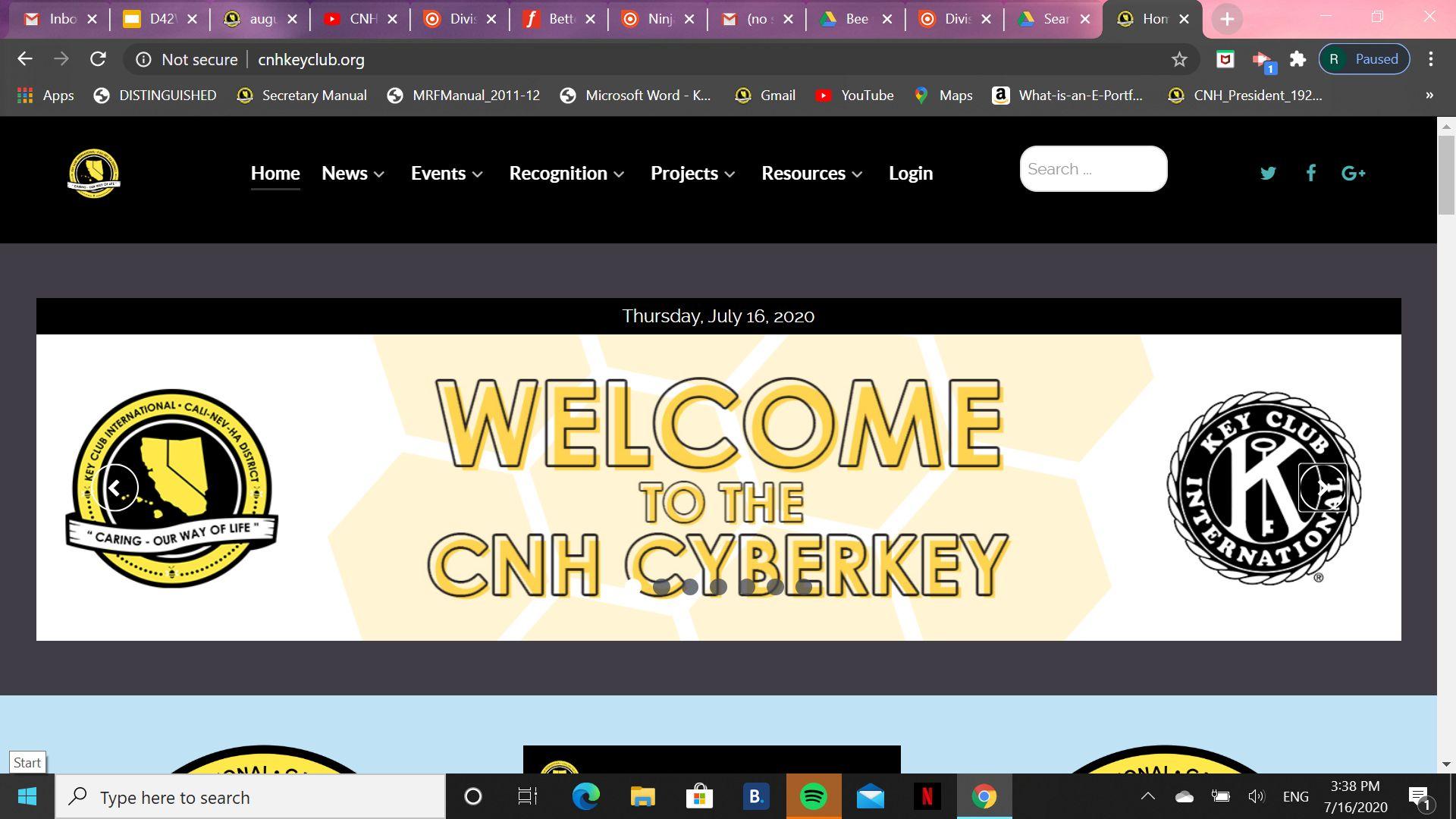Click the Google Plus icon
This screenshot has width=1456, height=819.
(1353, 174)
